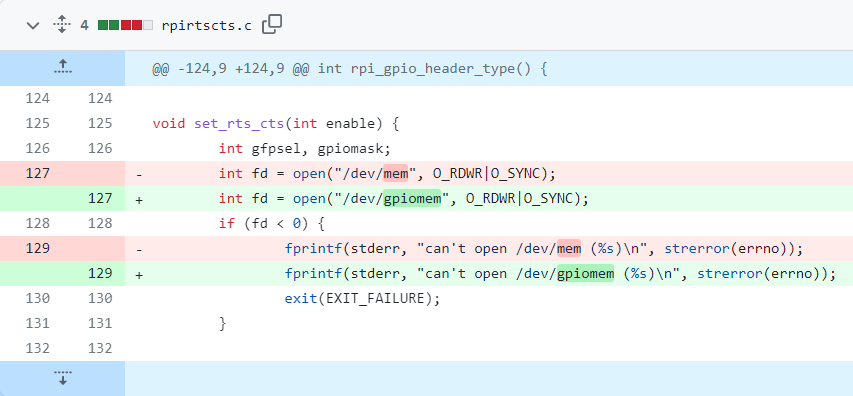853x396 pixels.
Task: Expand hidden lines above line 124
Action: (x=63, y=69)
